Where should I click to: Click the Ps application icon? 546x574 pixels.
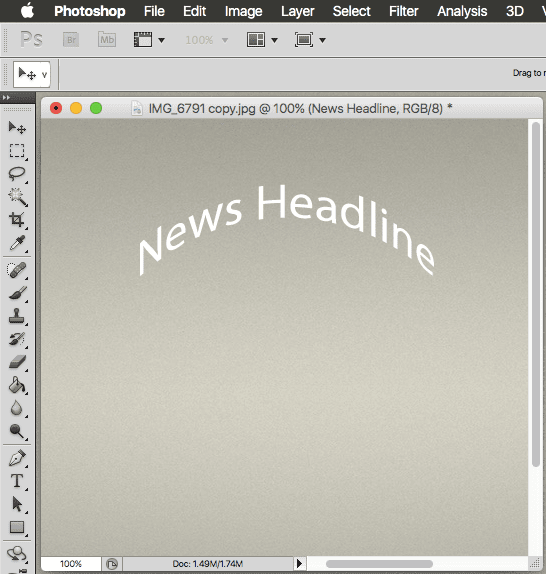coord(31,39)
